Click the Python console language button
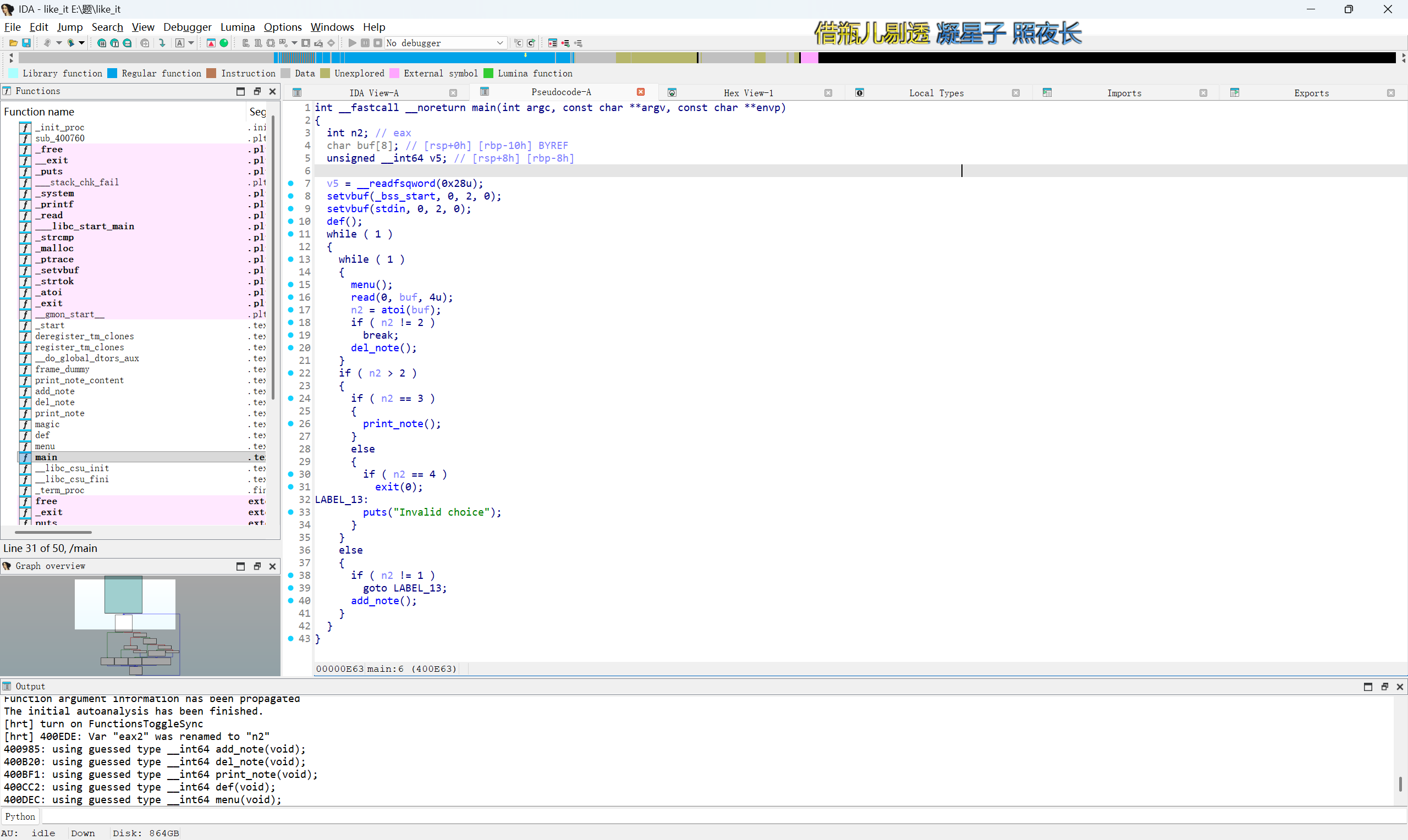Viewport: 1408px width, 840px height. click(20, 816)
